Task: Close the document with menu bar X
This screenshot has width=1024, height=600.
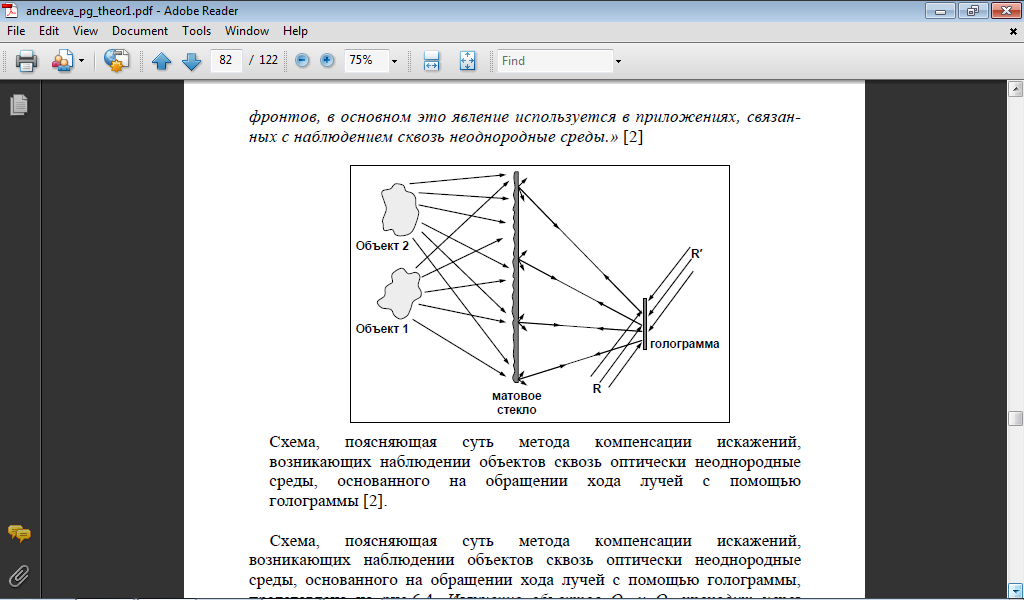Action: point(1014,31)
